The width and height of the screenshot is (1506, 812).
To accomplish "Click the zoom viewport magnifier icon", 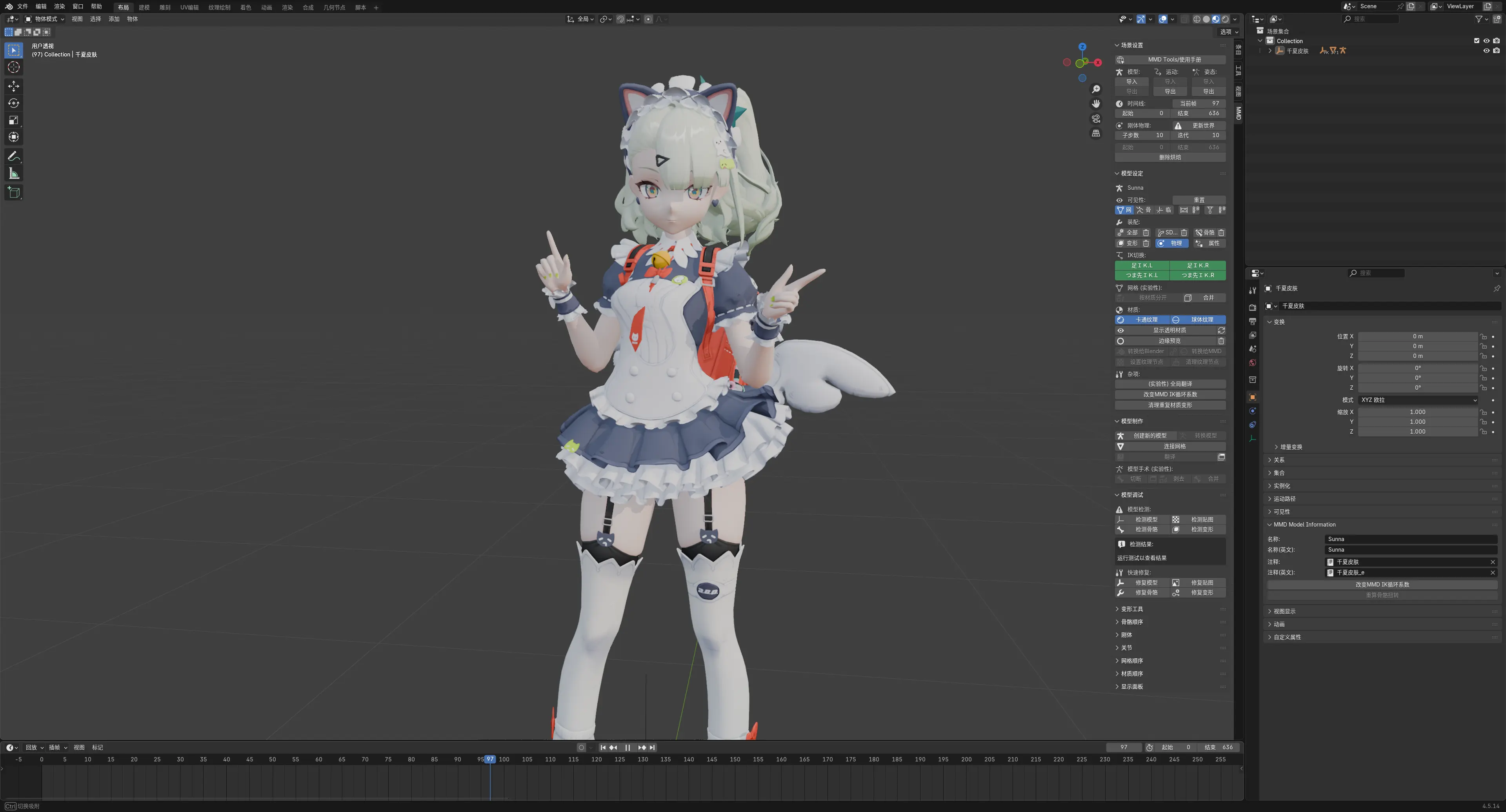I will 1096,89.
